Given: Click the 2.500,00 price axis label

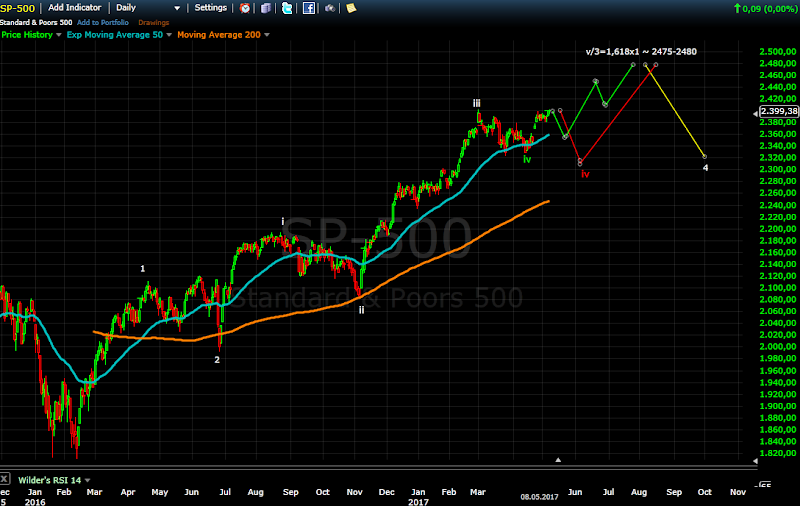Looking at the screenshot, I should [778, 52].
